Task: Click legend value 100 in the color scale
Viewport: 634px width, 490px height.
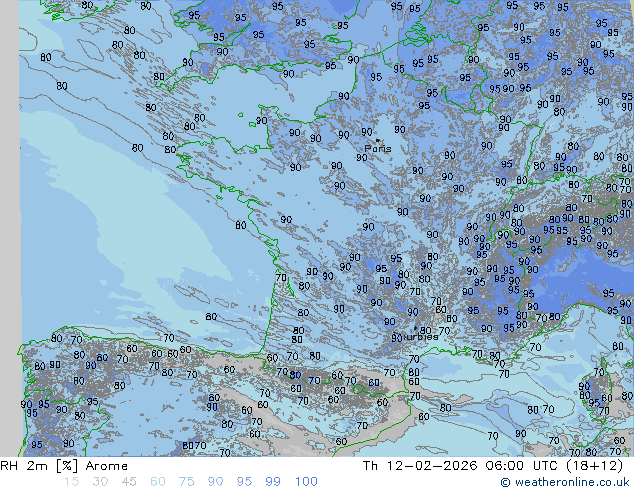Action: [306, 482]
